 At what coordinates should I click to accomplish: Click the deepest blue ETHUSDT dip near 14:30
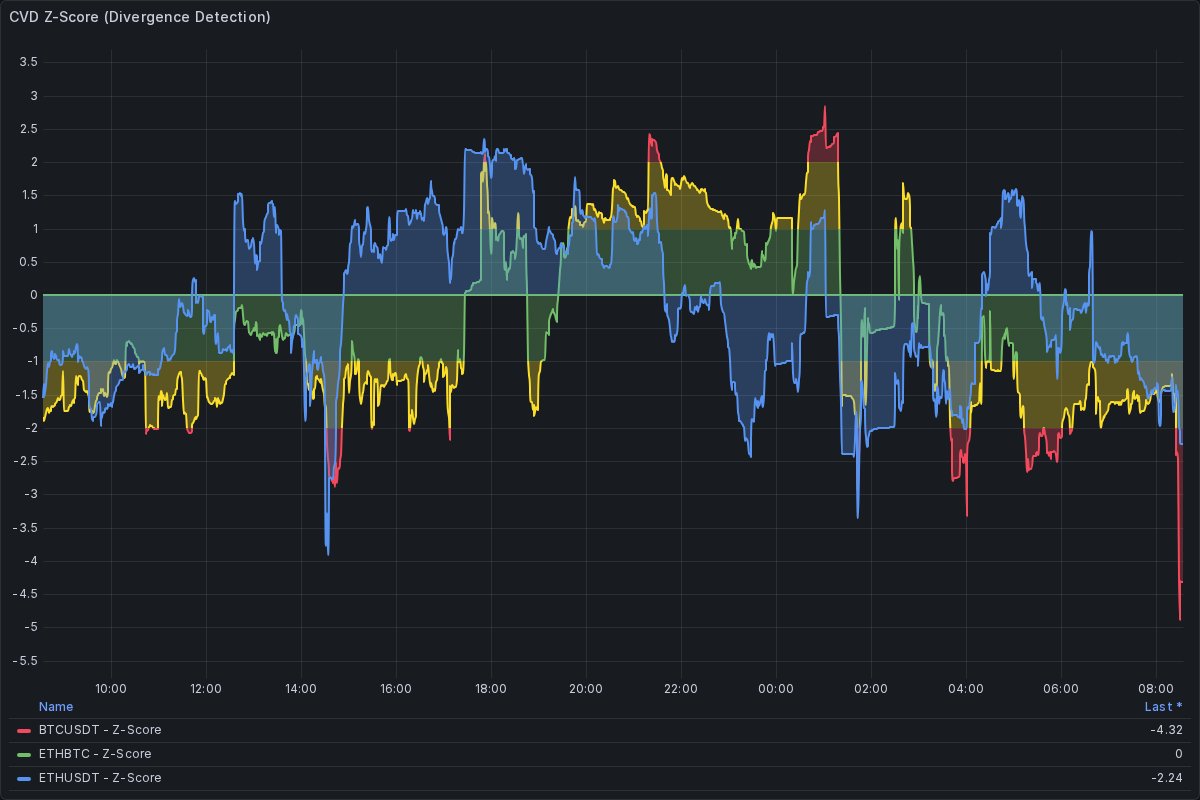pyautogui.click(x=327, y=552)
